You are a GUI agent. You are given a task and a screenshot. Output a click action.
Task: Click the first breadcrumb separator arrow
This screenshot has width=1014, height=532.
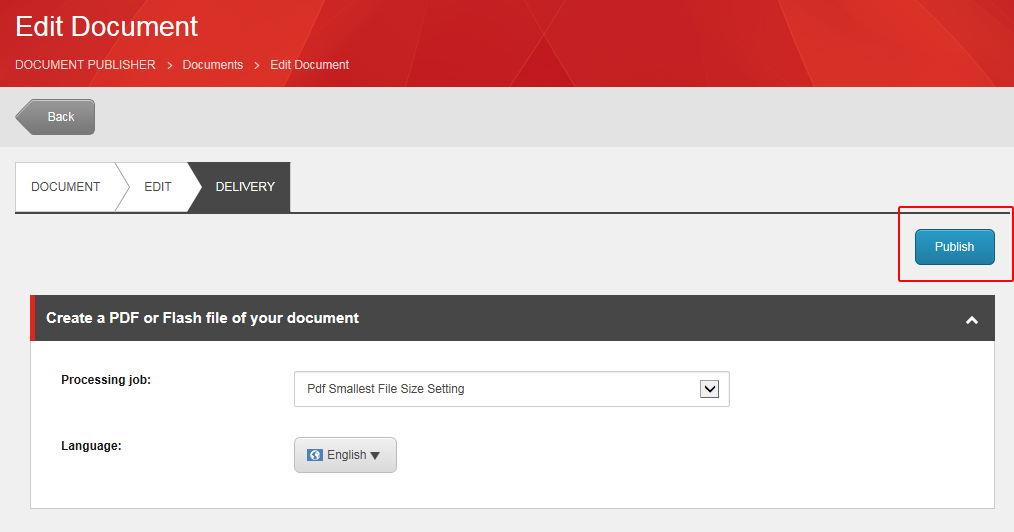pyautogui.click(x=169, y=65)
